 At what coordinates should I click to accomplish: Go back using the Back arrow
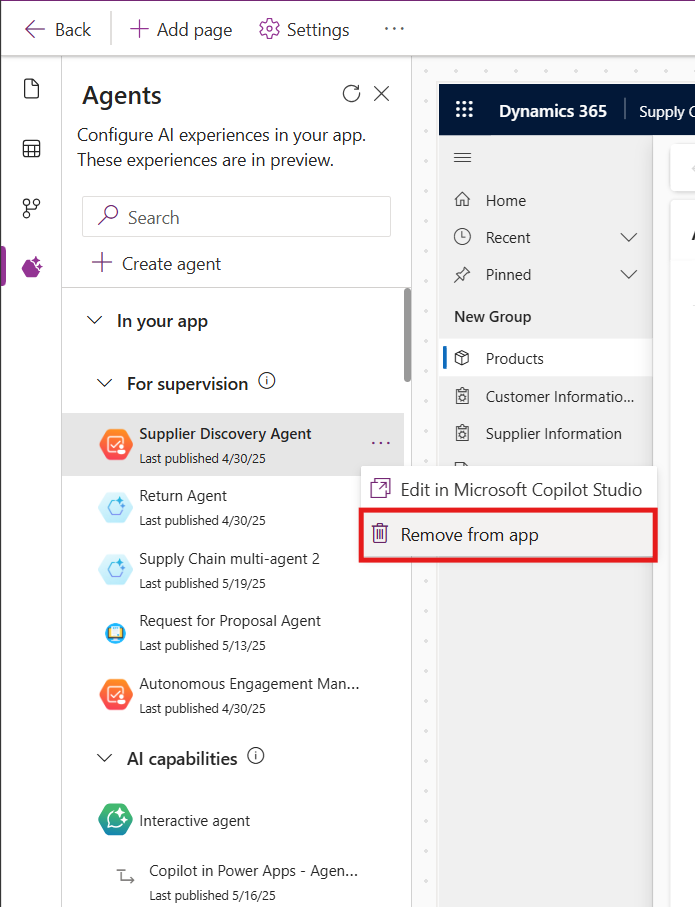click(57, 30)
